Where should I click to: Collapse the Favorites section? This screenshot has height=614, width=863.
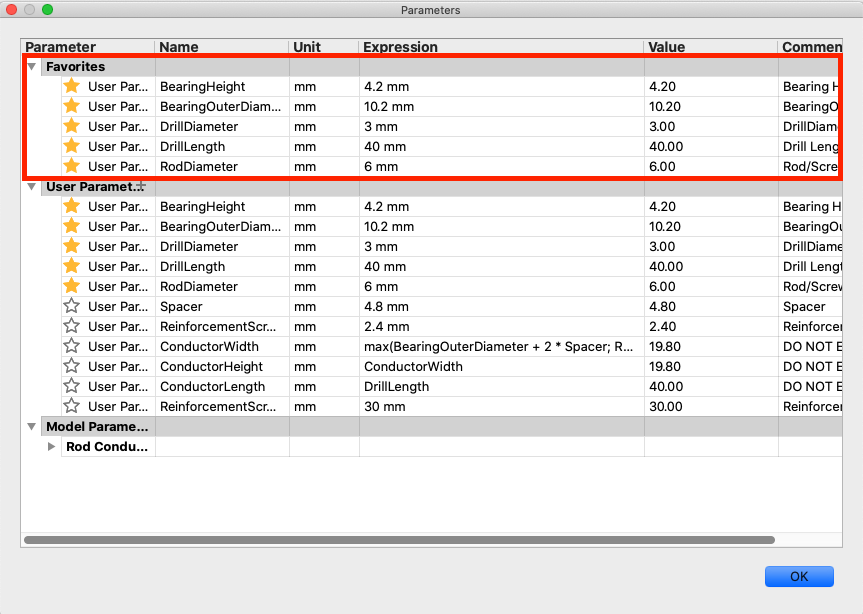[x=31, y=66]
